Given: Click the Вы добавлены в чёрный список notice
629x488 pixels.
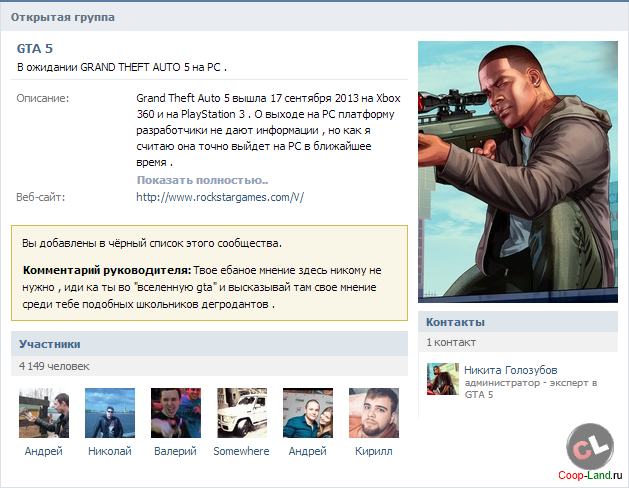Looking at the screenshot, I should click(152, 243).
